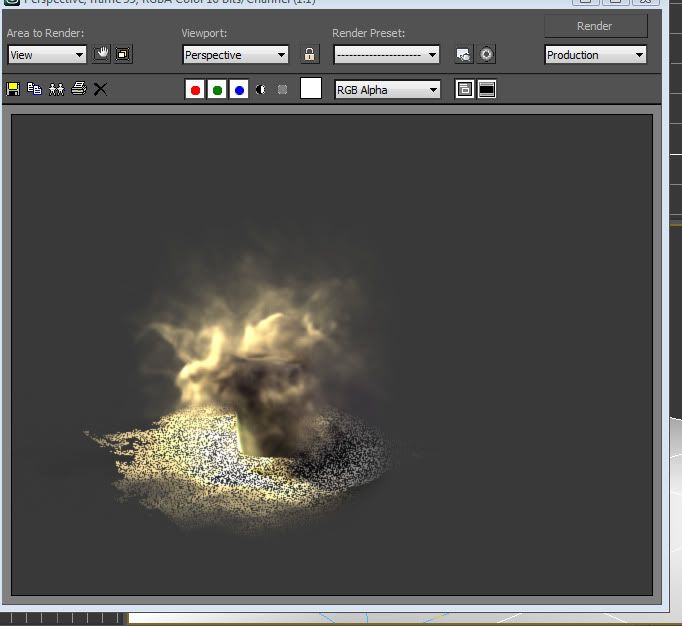Image resolution: width=682 pixels, height=626 pixels.
Task: Click the Save Image disk icon
Action: 13,89
